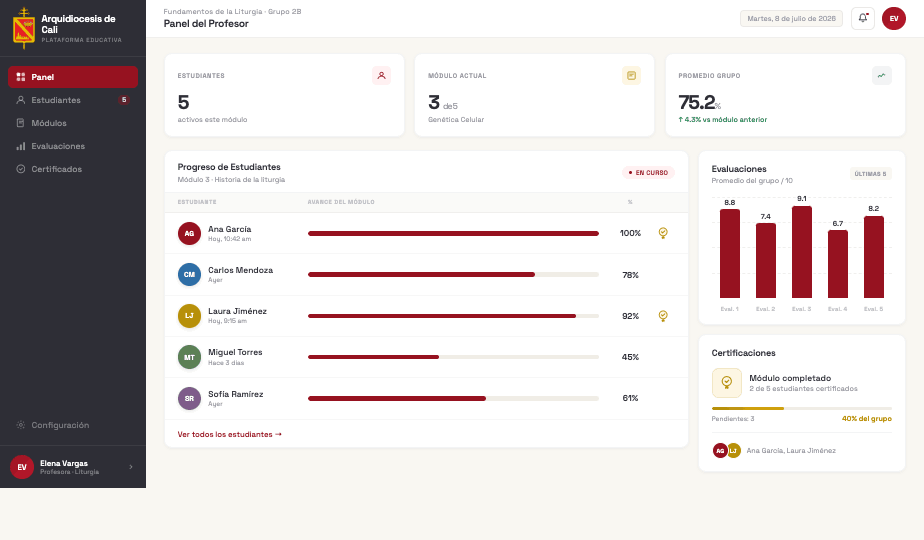Open the date selector Martes, 8 de julio
Viewport: 924px width, 540px height.
[791, 18]
